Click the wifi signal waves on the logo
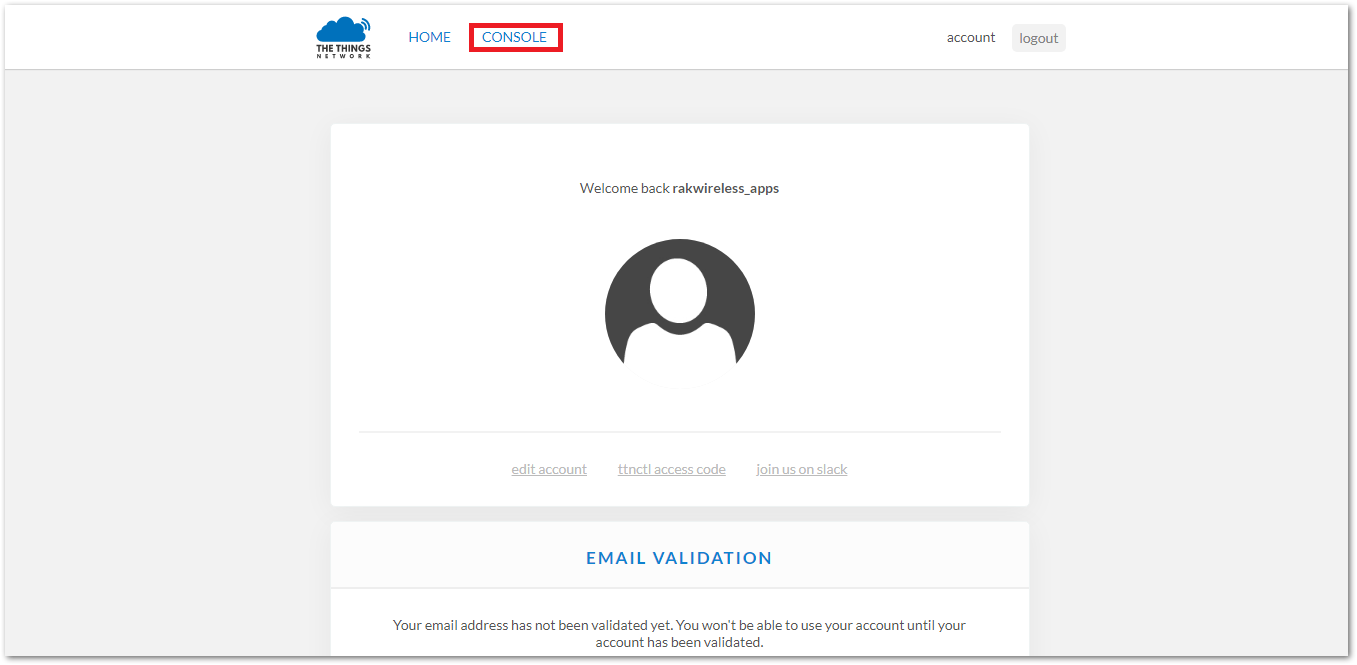Screen dimensions: 1357x665 (x=364, y=23)
